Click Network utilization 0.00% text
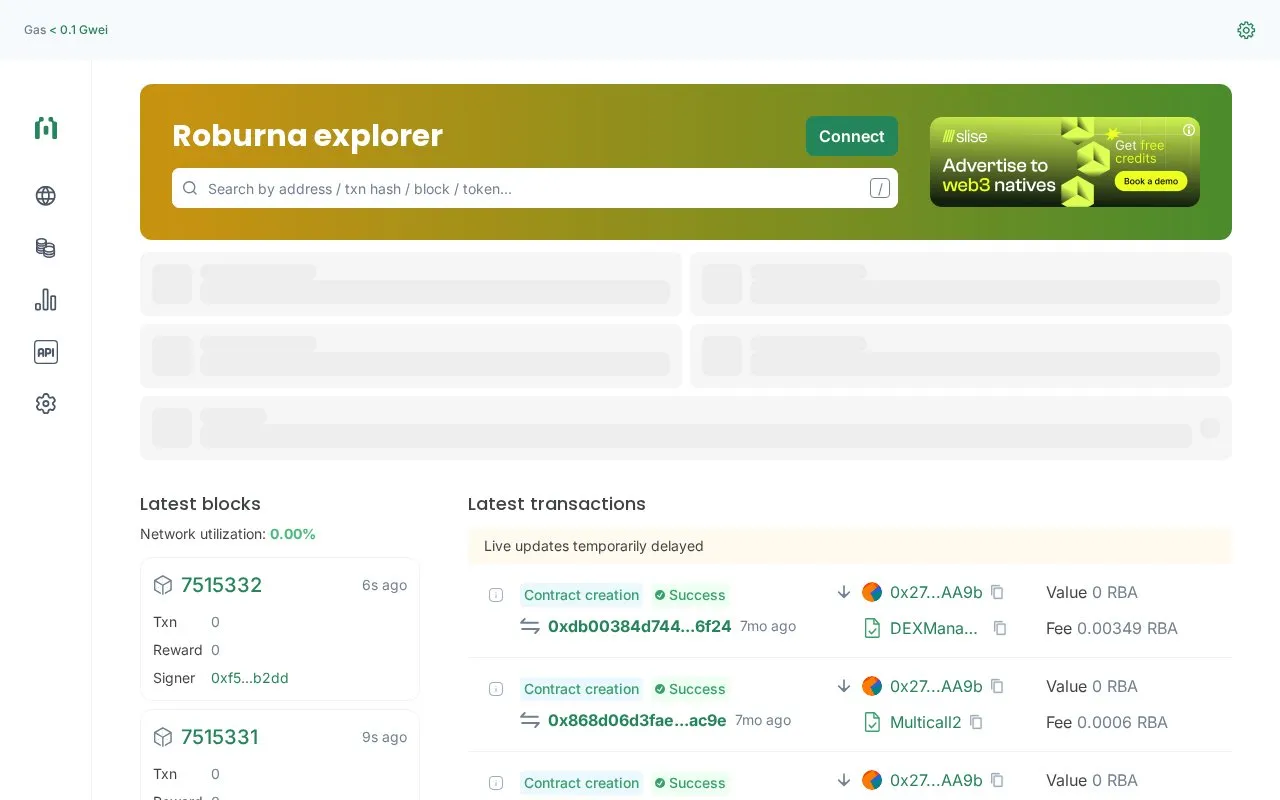This screenshot has width=1280, height=800. click(228, 534)
